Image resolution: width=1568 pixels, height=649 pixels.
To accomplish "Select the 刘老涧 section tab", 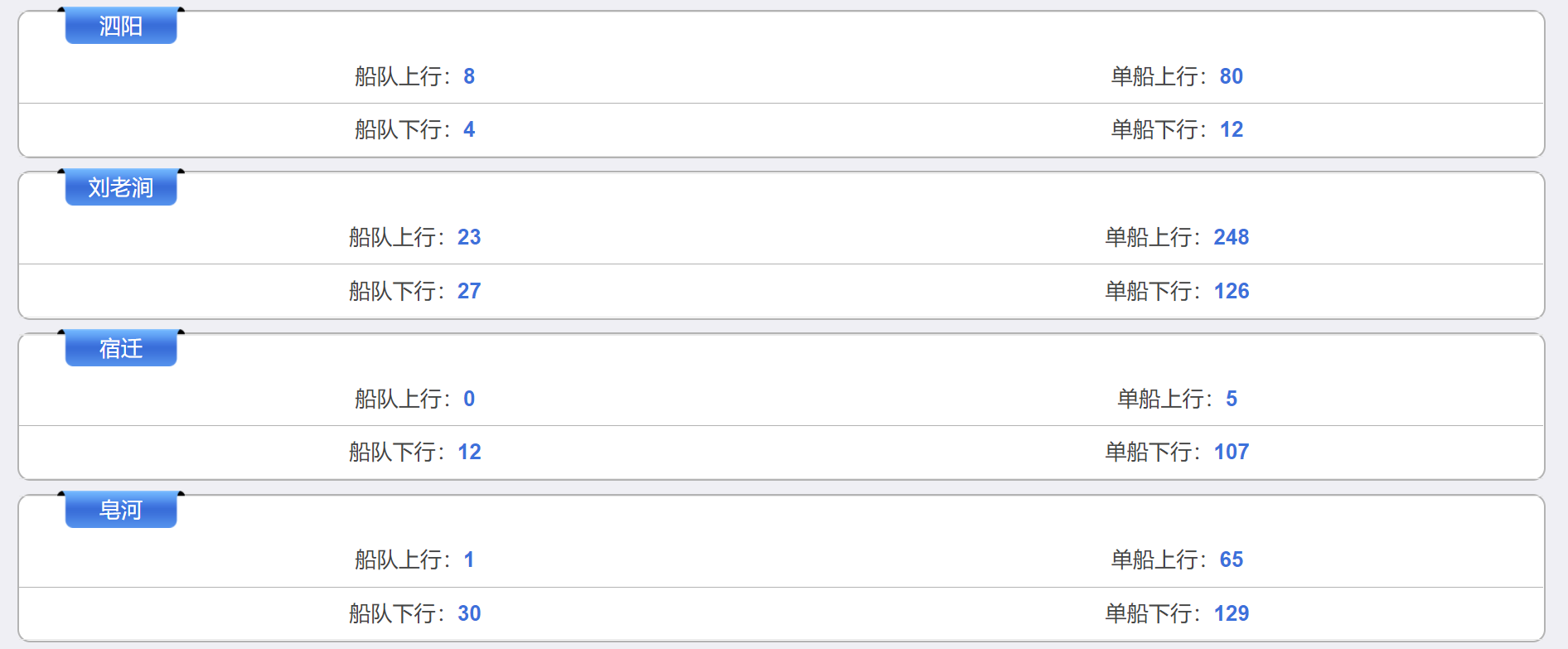I will pyautogui.click(x=121, y=187).
